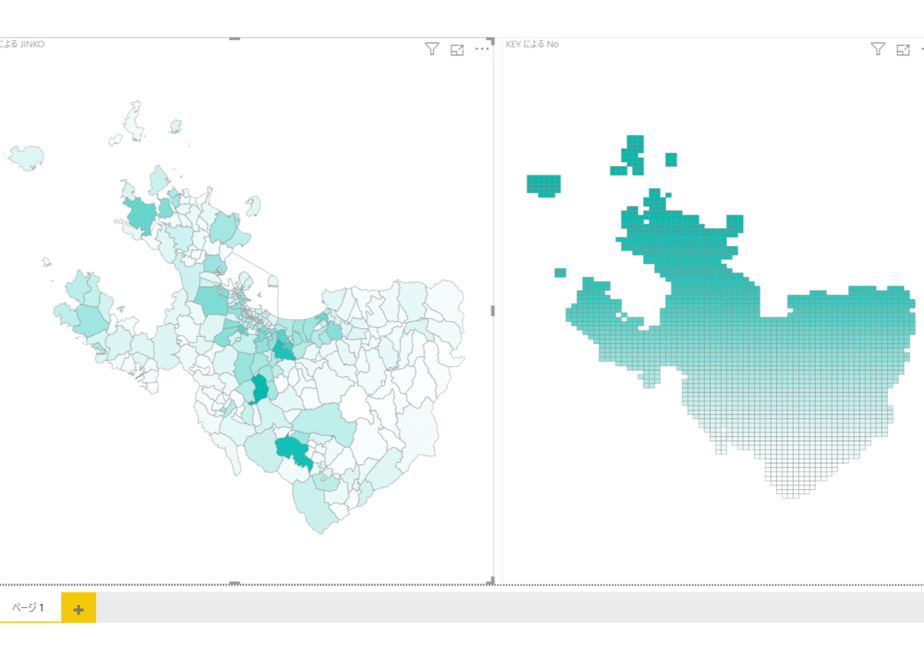Click the JINKO visual title text
The image size is (924, 660).
tap(22, 44)
